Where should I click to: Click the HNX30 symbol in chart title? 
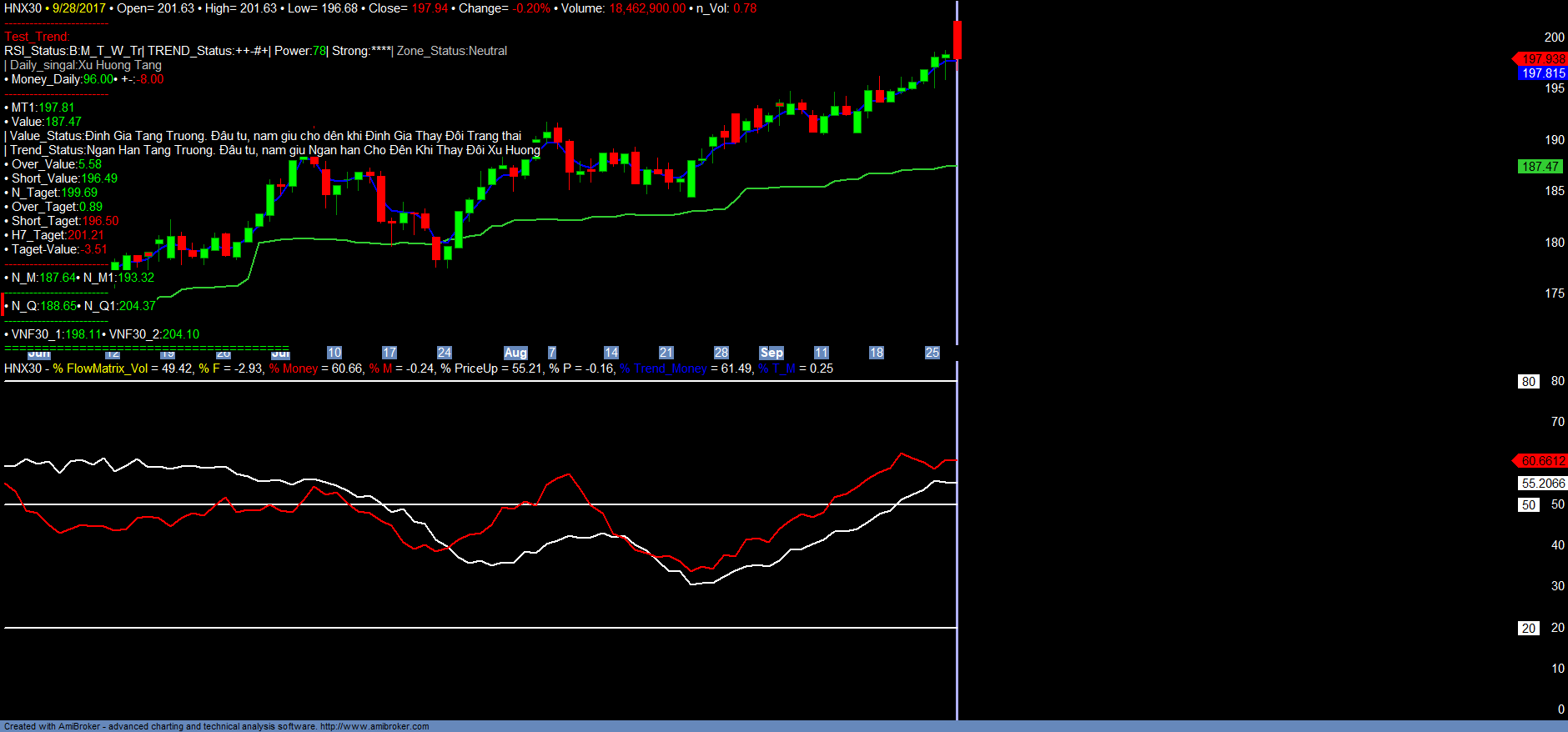tap(23, 8)
